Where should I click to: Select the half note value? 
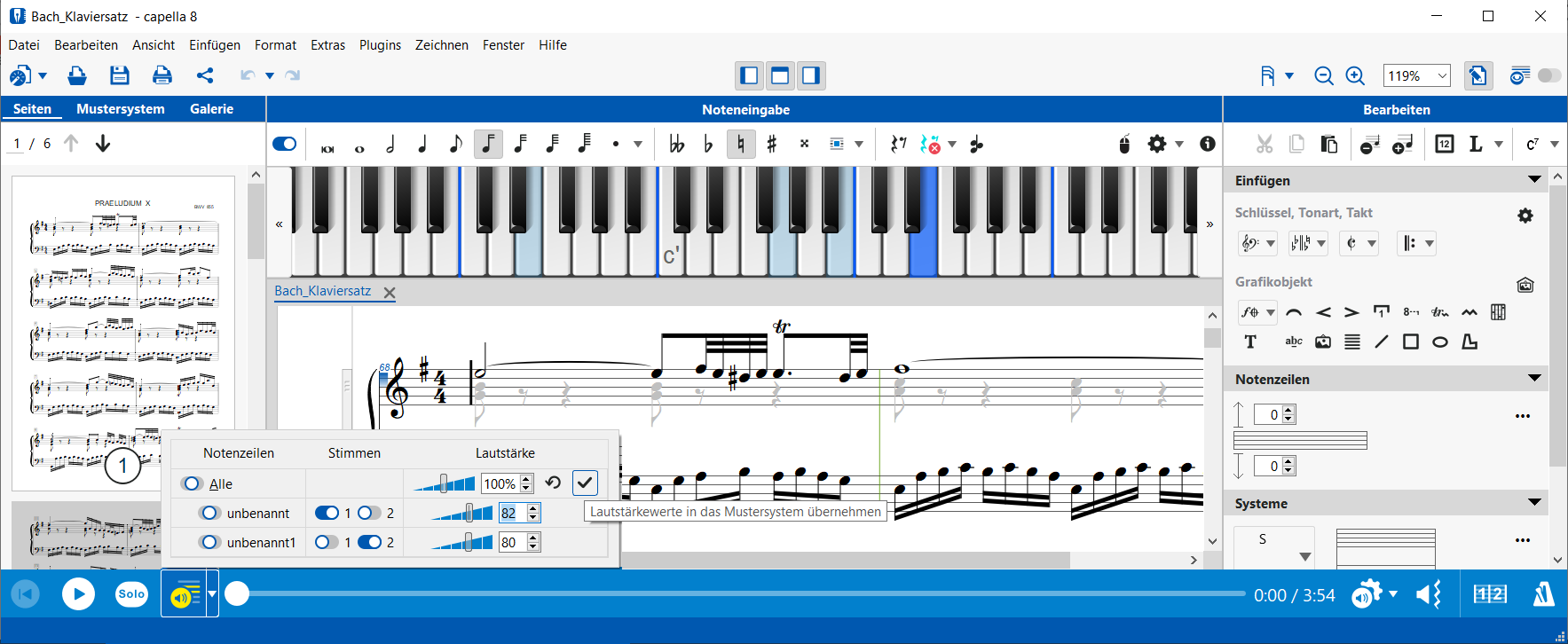(x=390, y=144)
